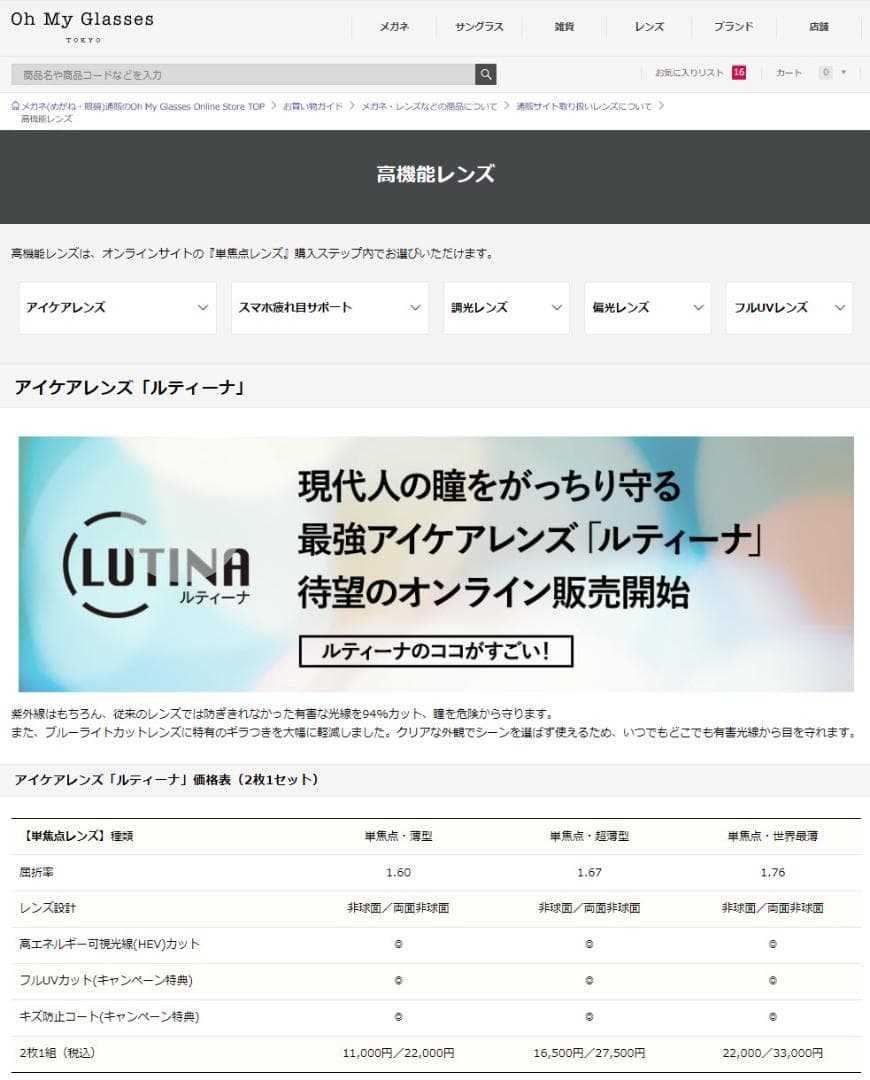Expand the フルUVレンズ section selector
Viewport: 870px width, 1080px height.
pos(789,308)
